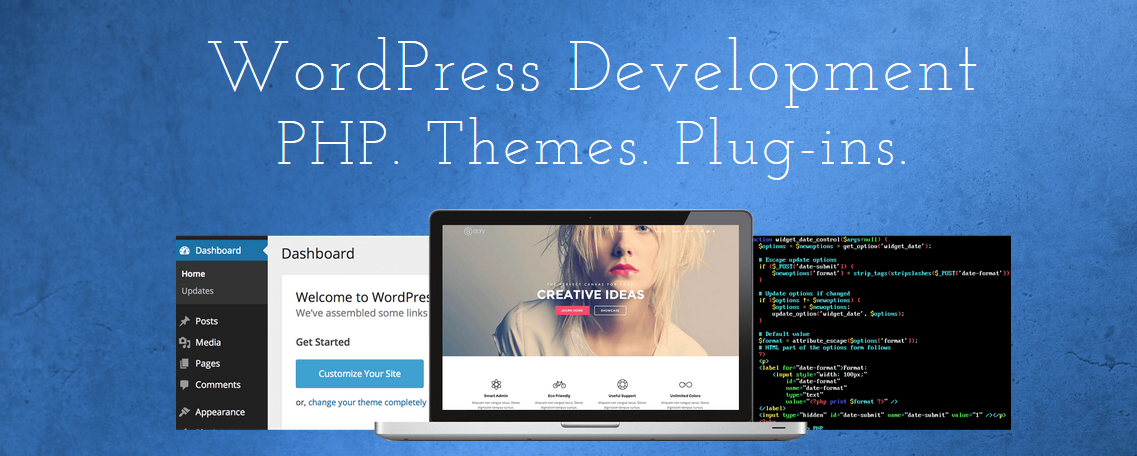
Task: Click the woman's hero photo on laptop
Action: pyautogui.click(x=590, y=290)
